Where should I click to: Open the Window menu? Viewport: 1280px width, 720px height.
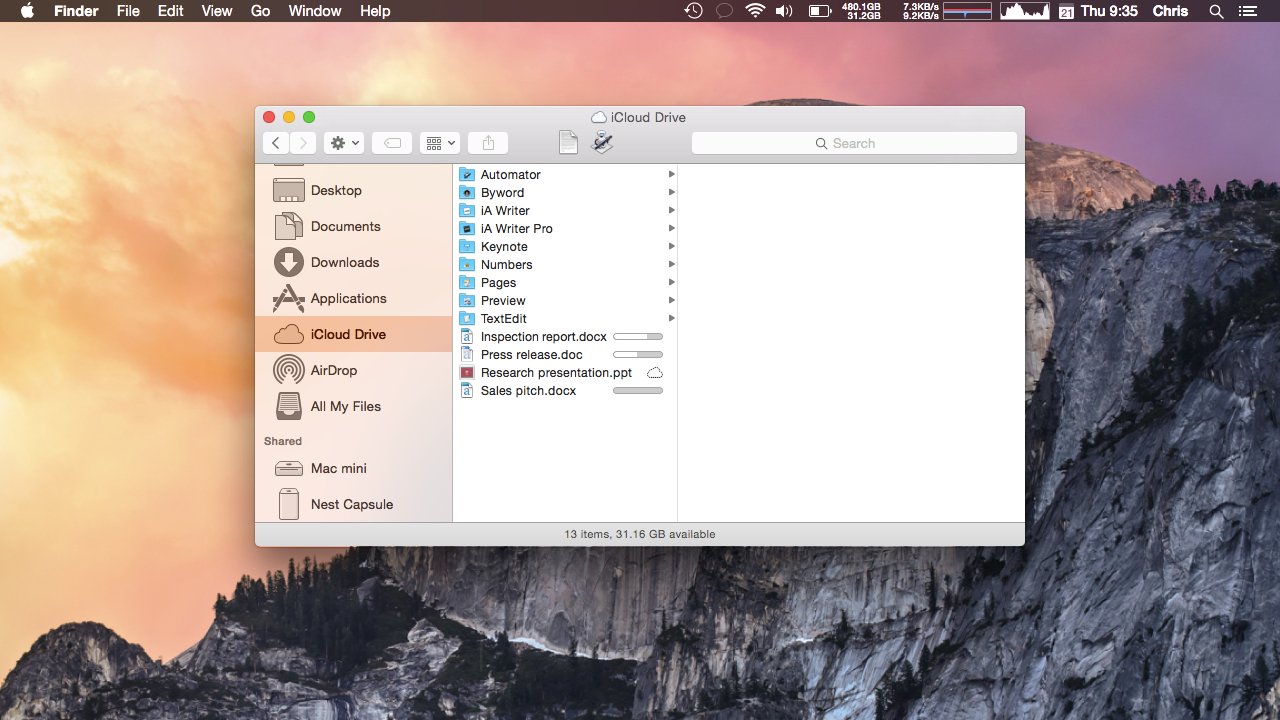(315, 11)
